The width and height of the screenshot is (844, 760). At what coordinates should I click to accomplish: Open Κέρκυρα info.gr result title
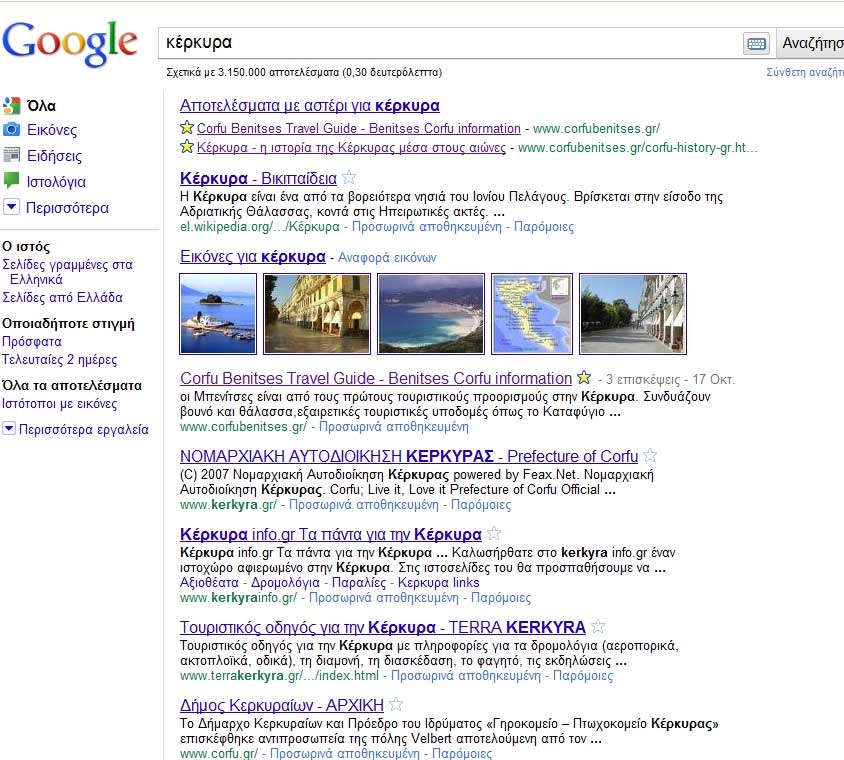click(330, 534)
